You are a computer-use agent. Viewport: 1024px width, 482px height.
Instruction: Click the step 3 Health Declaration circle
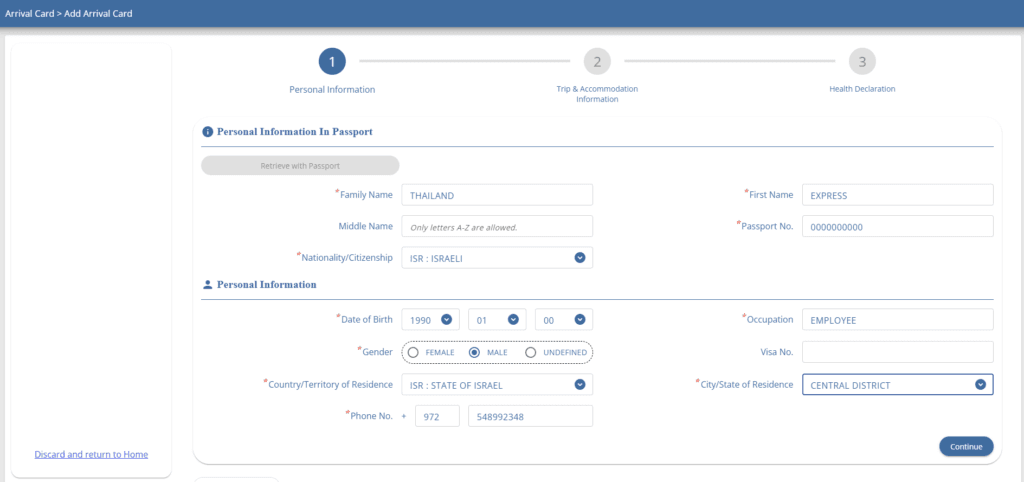[862, 62]
